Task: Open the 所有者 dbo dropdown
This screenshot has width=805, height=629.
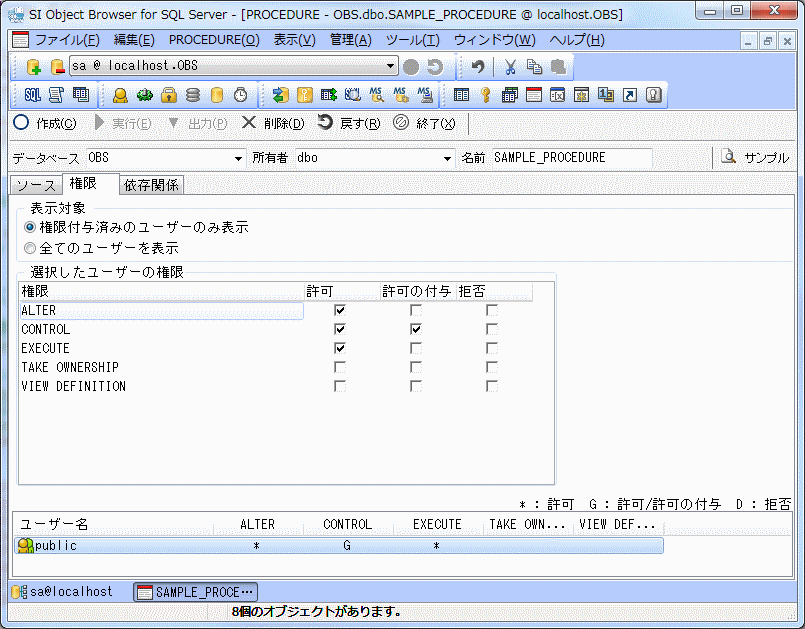Action: point(447,158)
